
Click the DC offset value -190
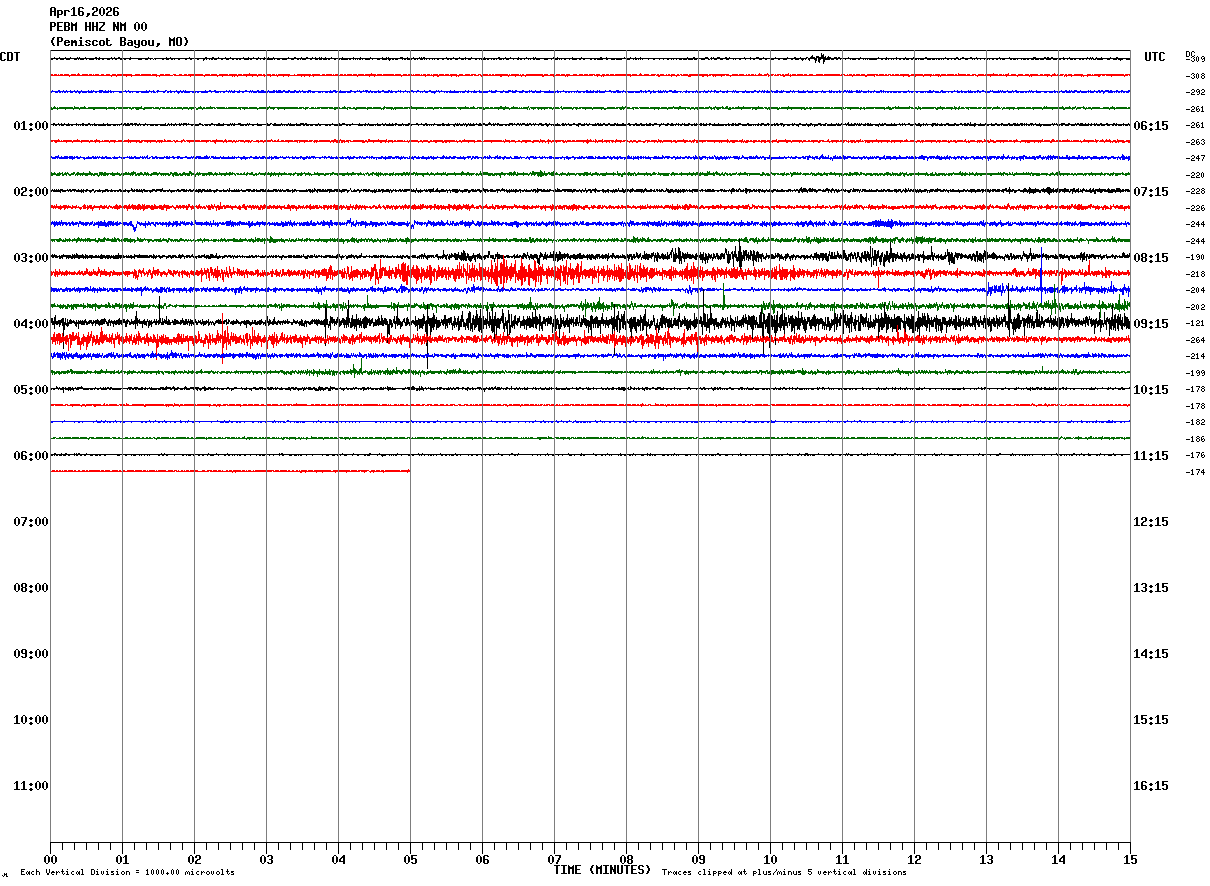click(x=1195, y=258)
